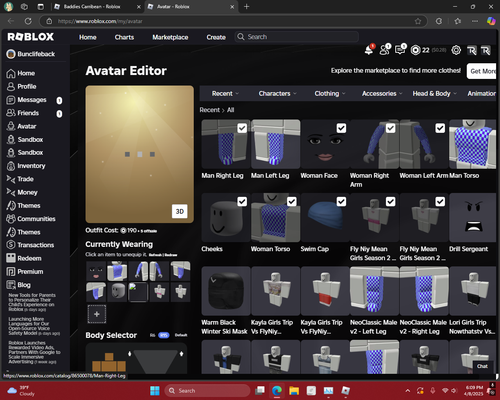
Task: Open the settings gear icon
Action: pyautogui.click(x=456, y=50)
